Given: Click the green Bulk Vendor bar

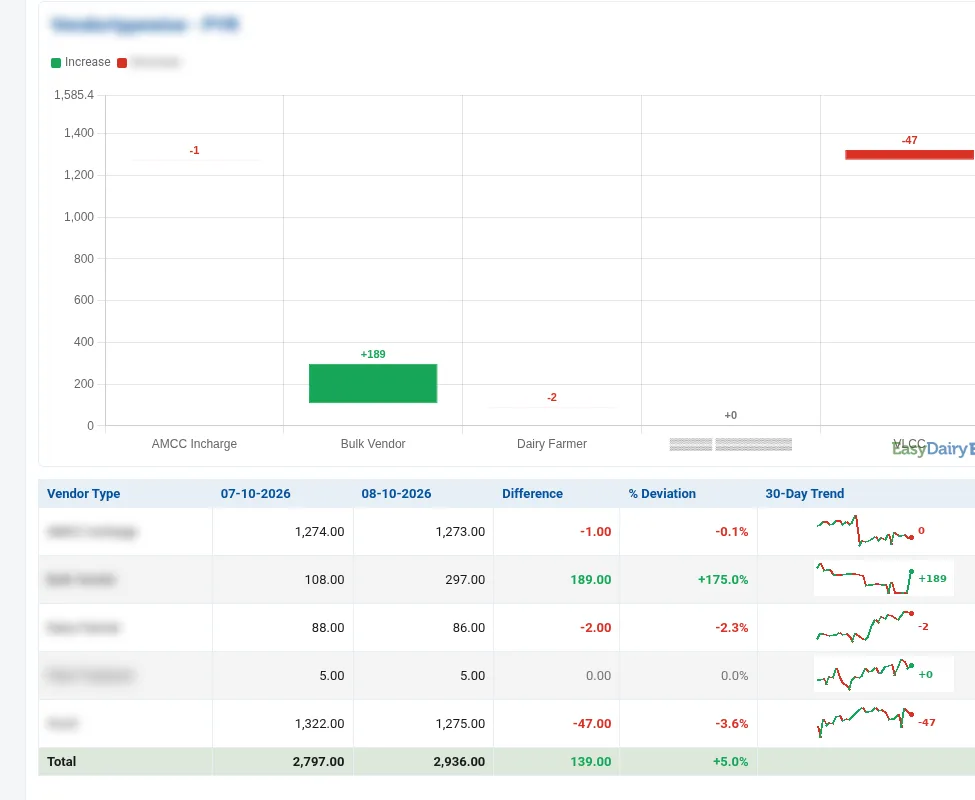Looking at the screenshot, I should pos(373,383).
